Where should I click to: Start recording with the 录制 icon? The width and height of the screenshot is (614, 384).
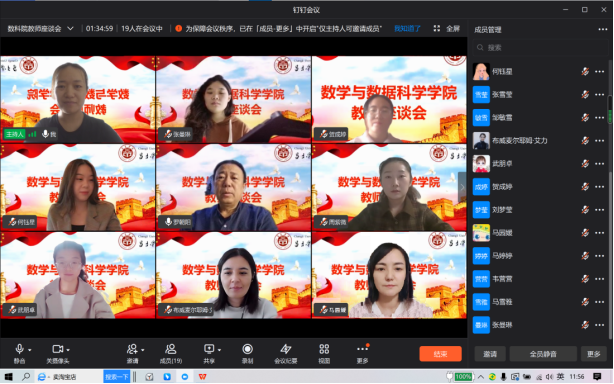[247, 353]
